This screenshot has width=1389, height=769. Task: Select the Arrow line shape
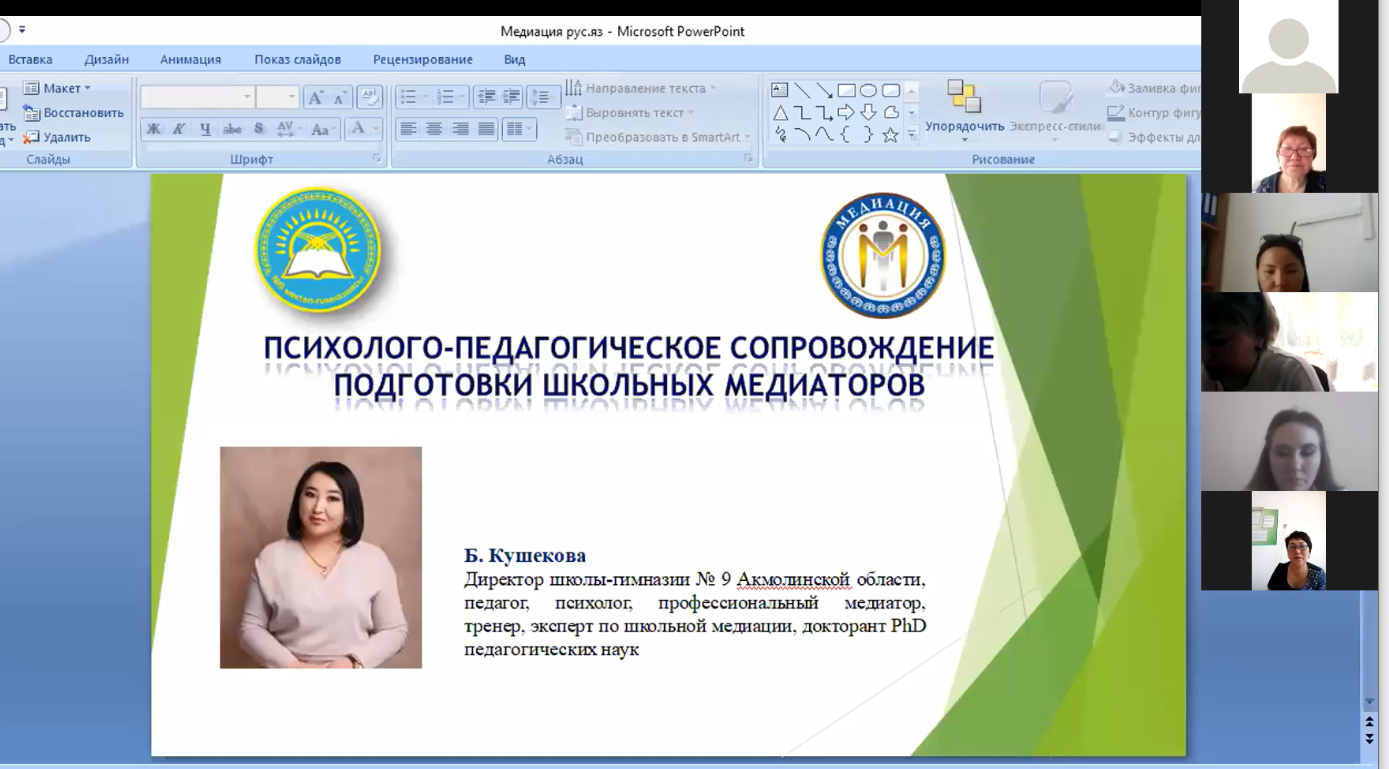click(824, 90)
